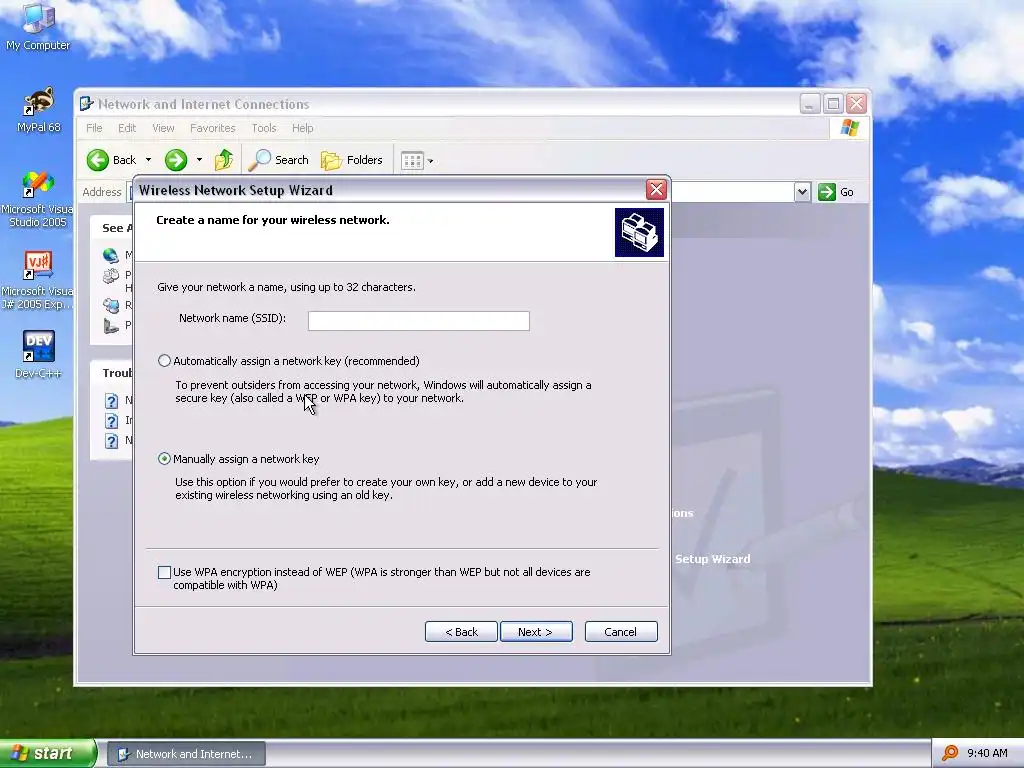This screenshot has width=1024, height=768.
Task: Click the Windows flag logo in menu bar
Action: point(850,128)
